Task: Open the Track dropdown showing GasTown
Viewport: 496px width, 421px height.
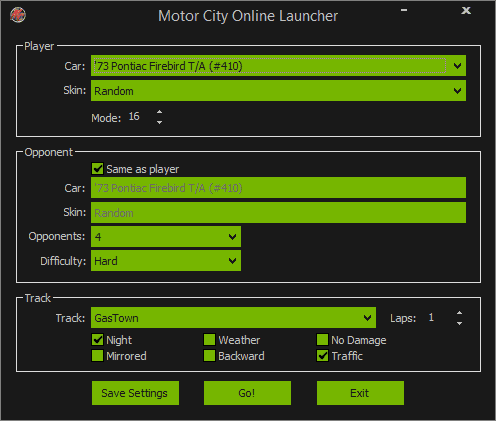Action: point(233,318)
